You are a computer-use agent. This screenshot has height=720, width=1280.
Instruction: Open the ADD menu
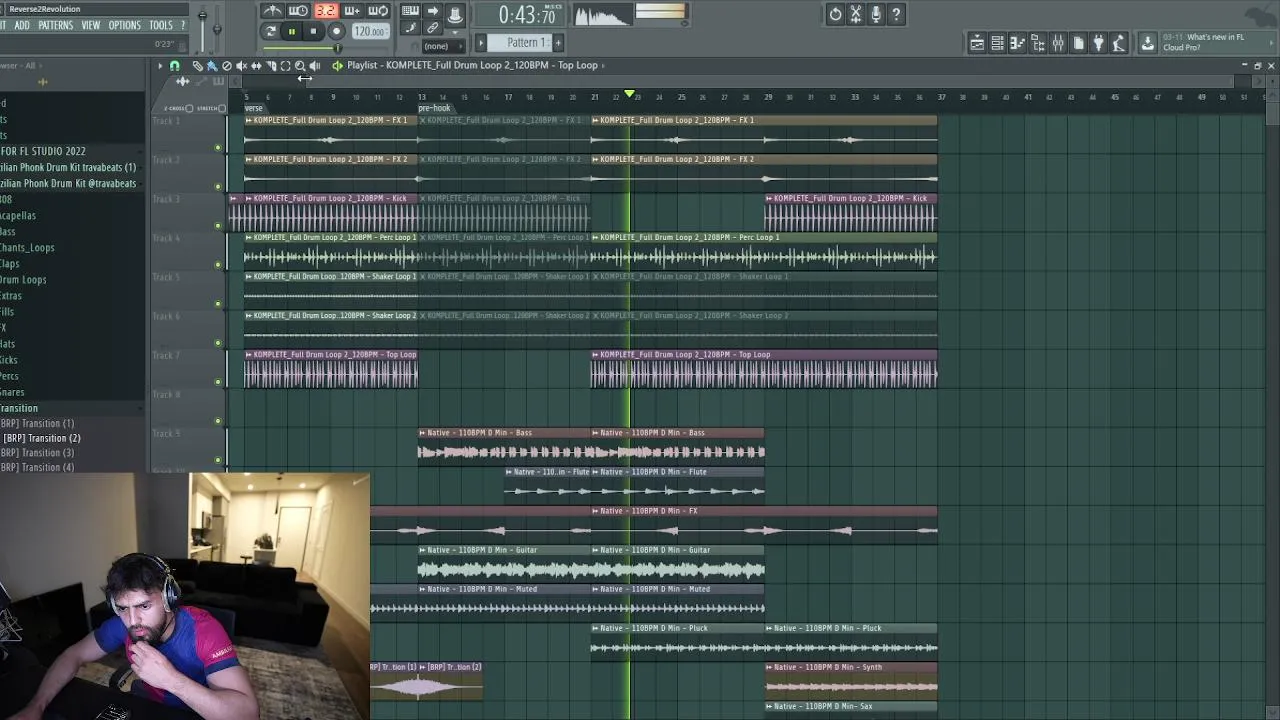pos(22,25)
